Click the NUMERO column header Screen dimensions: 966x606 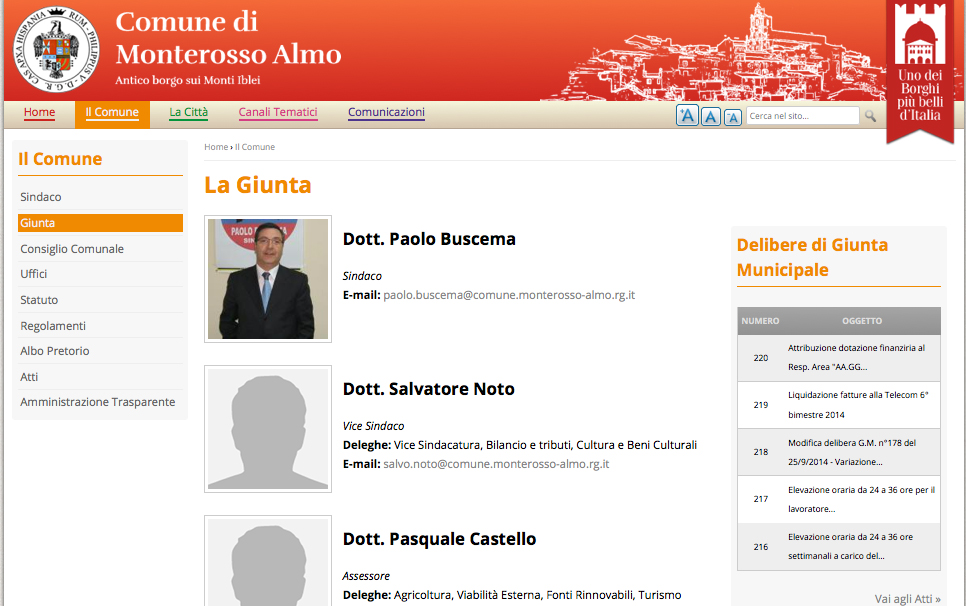pos(760,321)
